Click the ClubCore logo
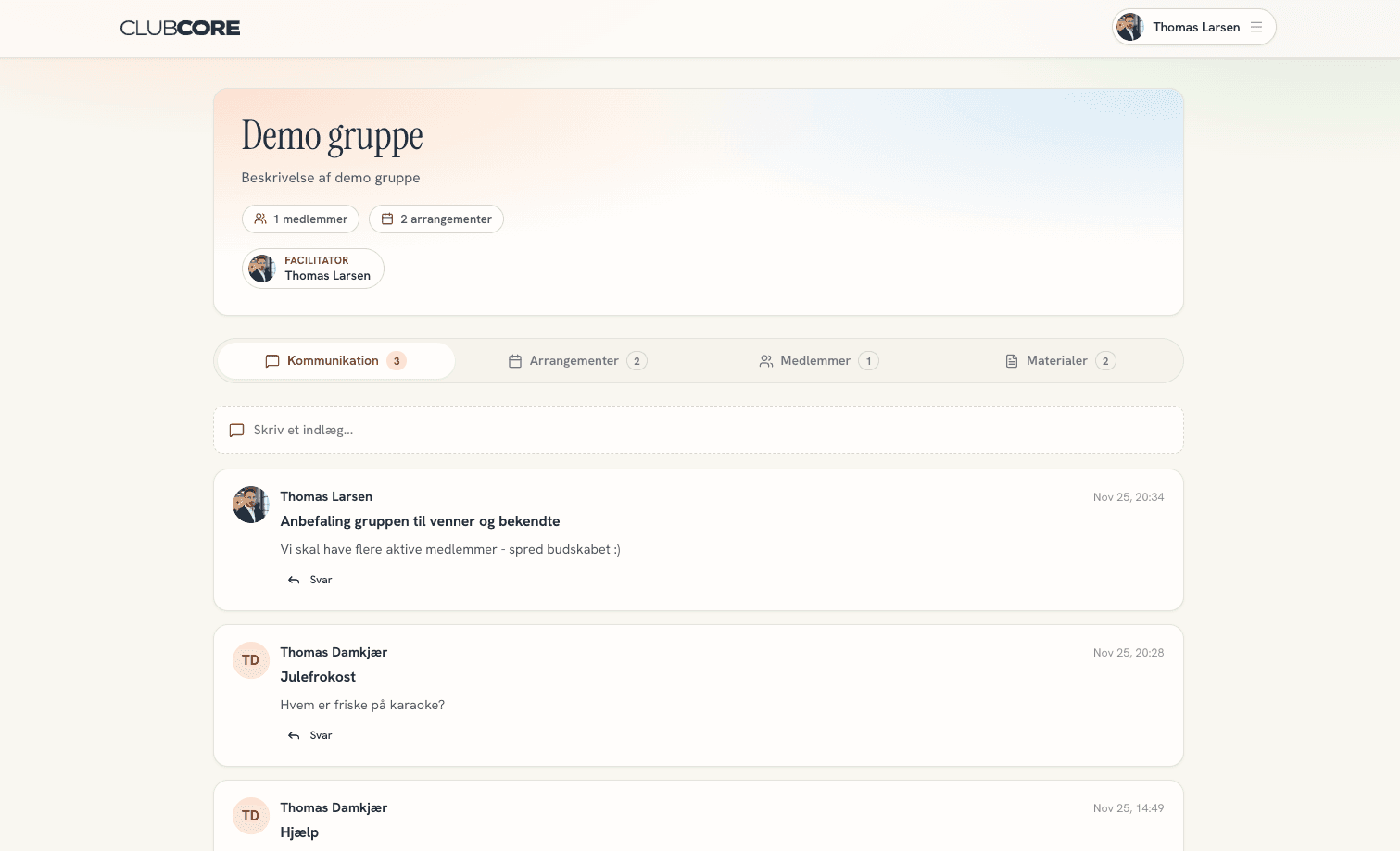This screenshot has width=1400, height=851. [x=180, y=28]
